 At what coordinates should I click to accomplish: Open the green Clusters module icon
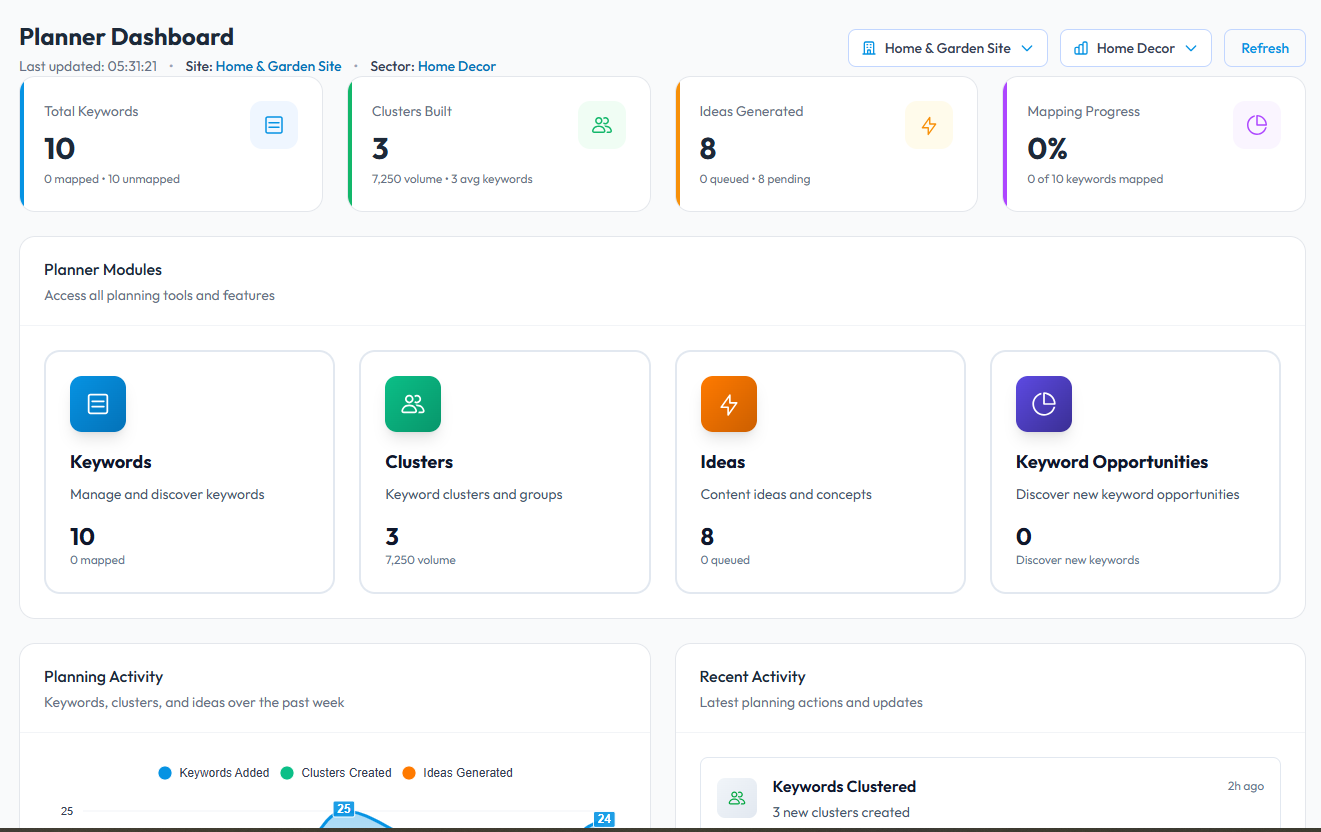(413, 404)
